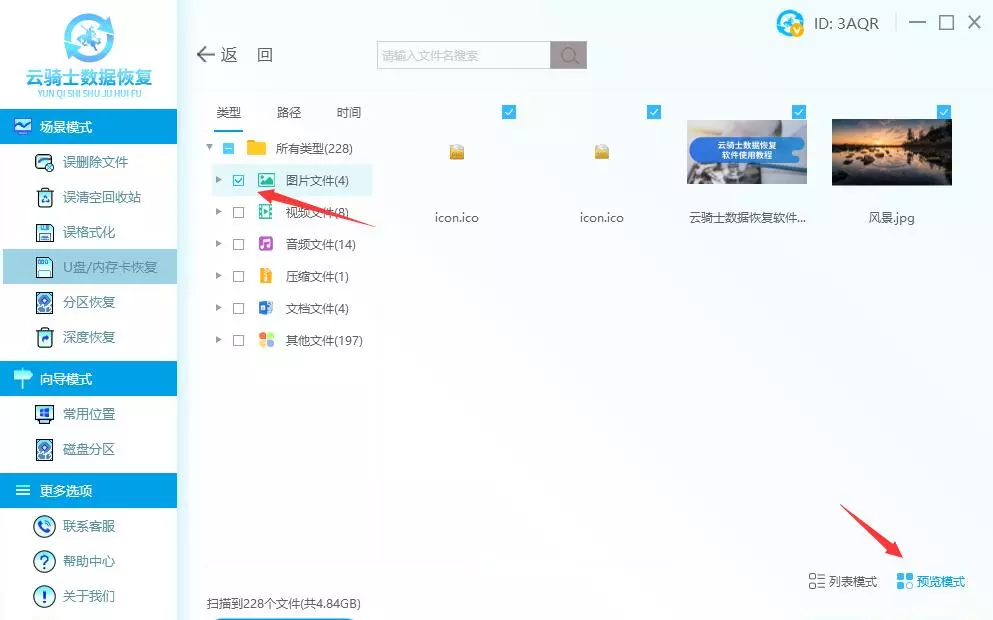
Task: Click the user avatar icon next to ID
Action: (x=790, y=23)
